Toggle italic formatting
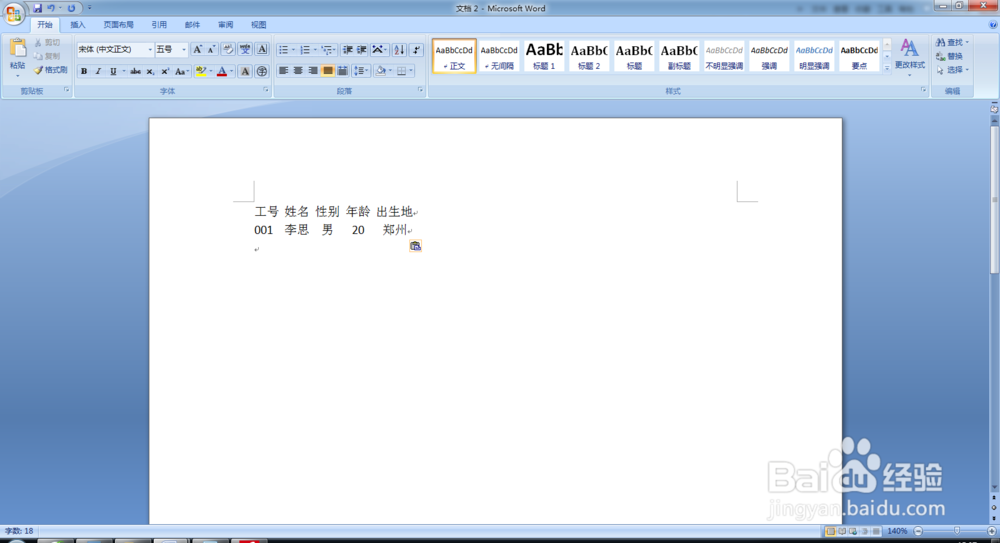1000x543 pixels. (98, 71)
